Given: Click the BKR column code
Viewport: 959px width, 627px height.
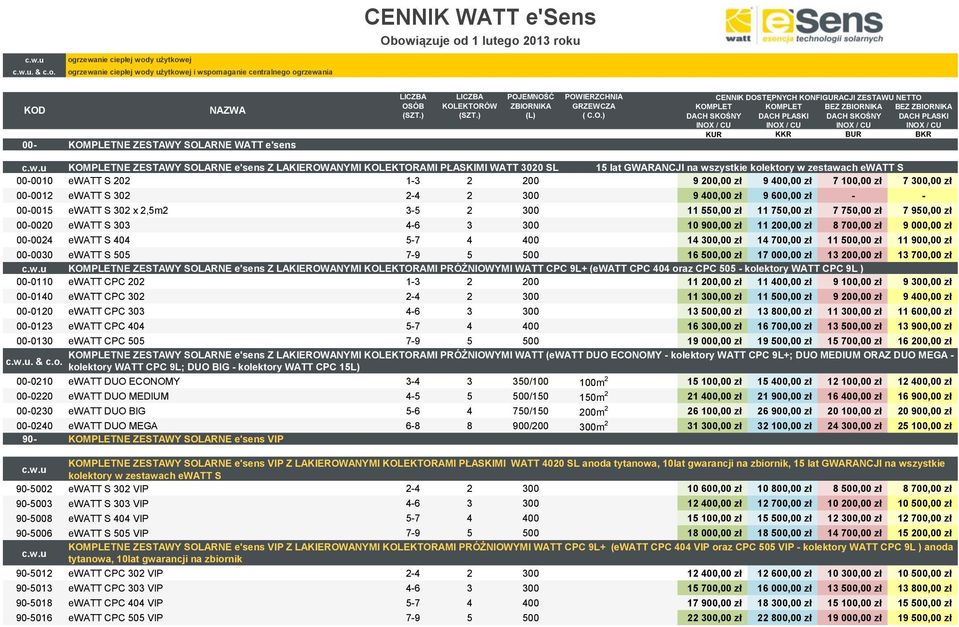Looking at the screenshot, I should (923, 134).
